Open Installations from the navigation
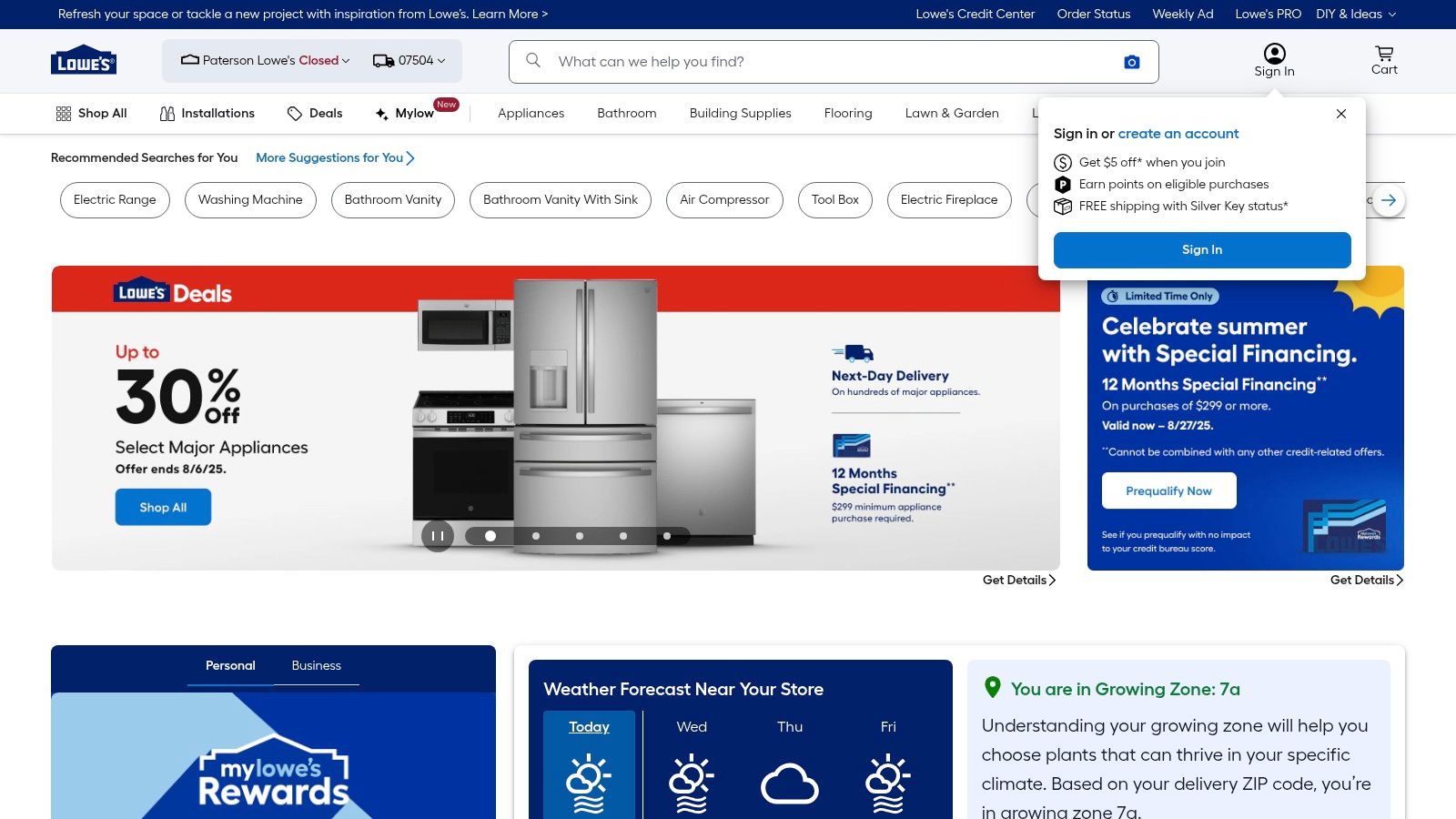Viewport: 1456px width, 819px height. pyautogui.click(x=207, y=113)
